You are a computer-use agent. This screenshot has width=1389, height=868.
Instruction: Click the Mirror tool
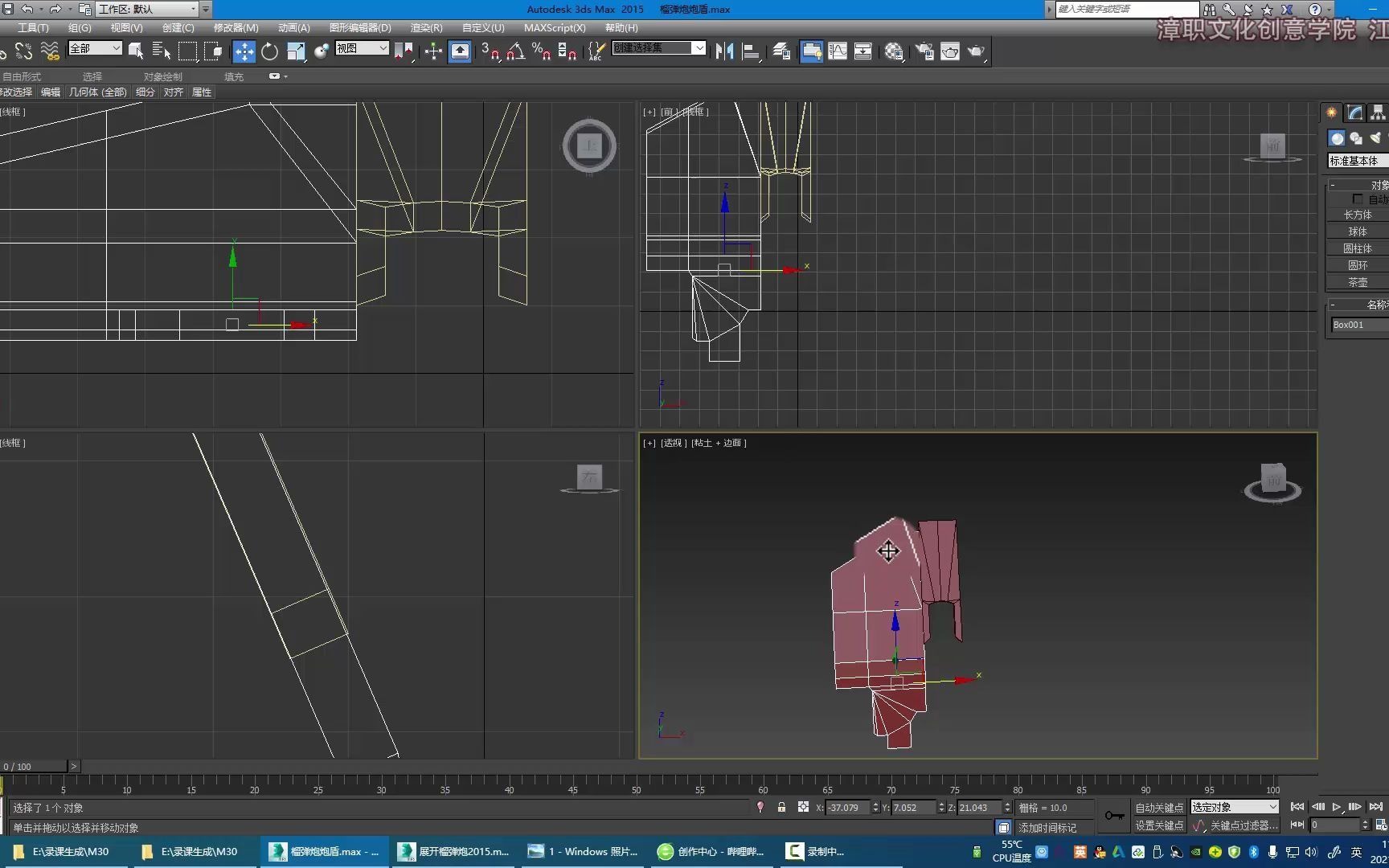pyautogui.click(x=724, y=51)
